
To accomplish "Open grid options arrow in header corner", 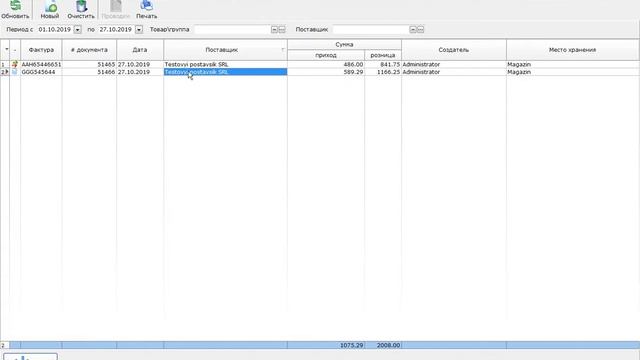I will pyautogui.click(x=7, y=49).
